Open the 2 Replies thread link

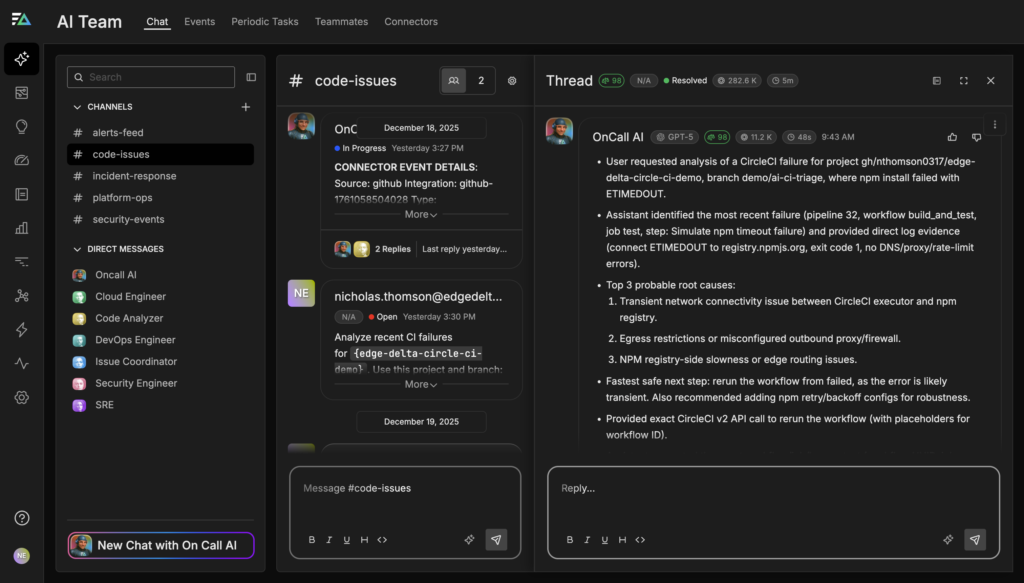[392, 249]
